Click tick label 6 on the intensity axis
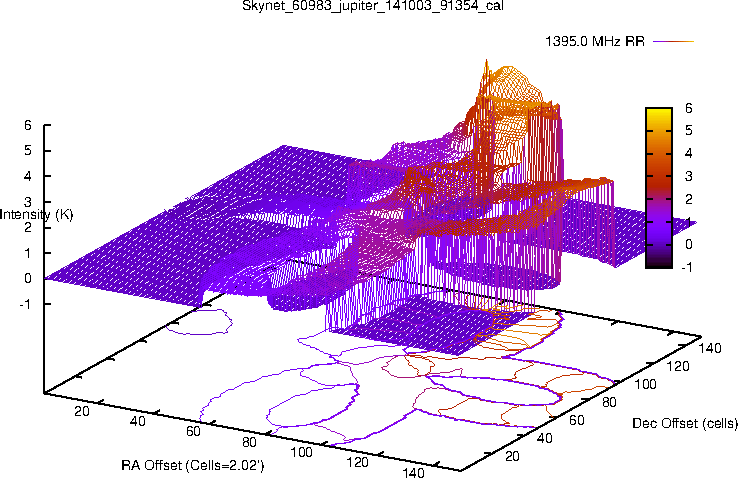 pos(29,126)
